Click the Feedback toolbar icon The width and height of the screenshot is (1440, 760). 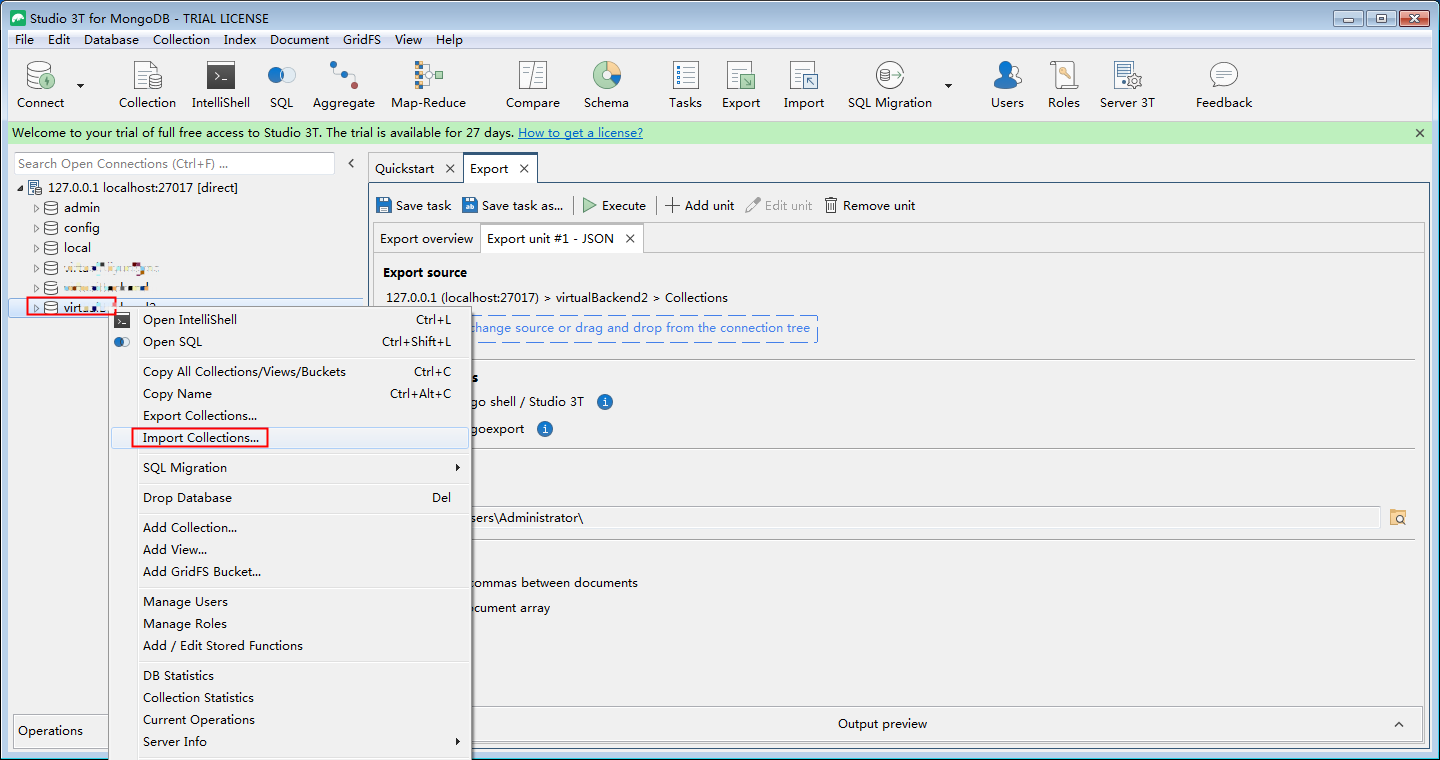pos(1224,85)
